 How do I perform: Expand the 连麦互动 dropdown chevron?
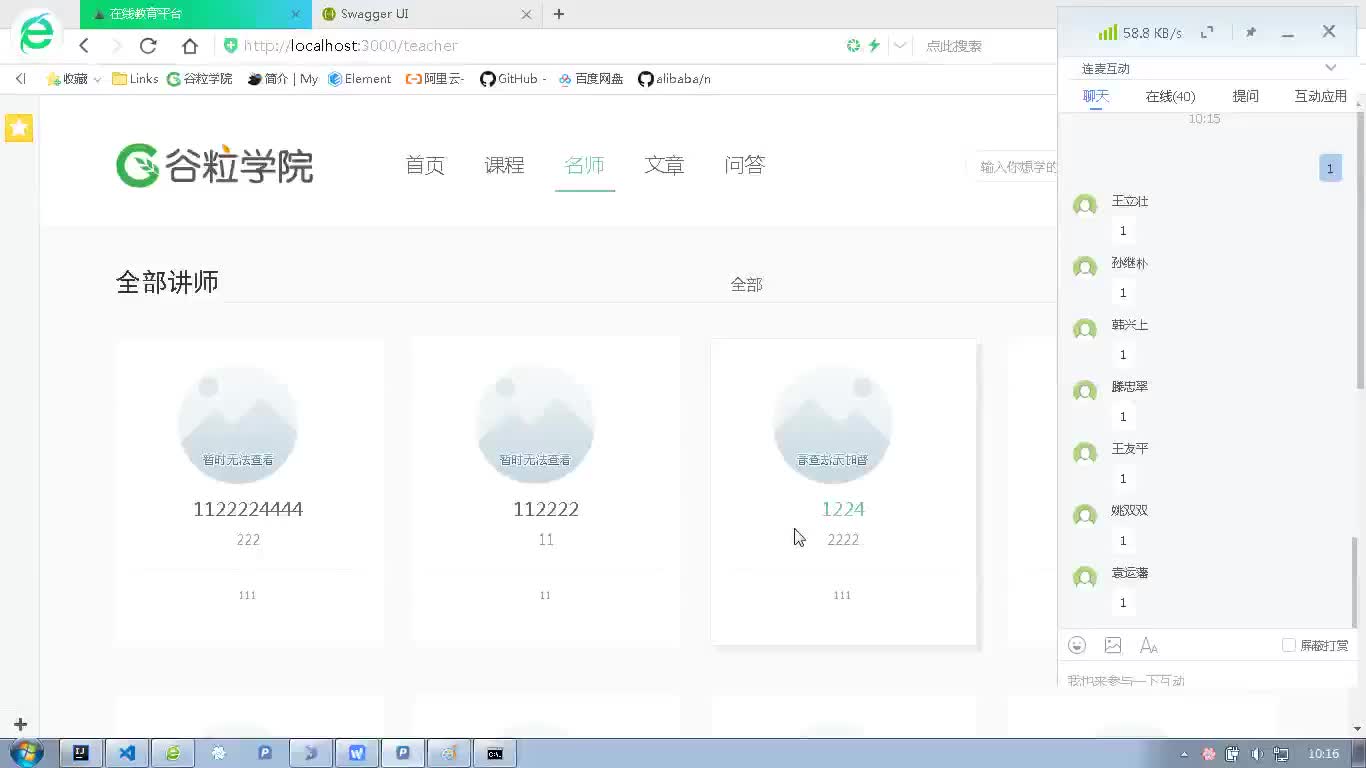pos(1330,68)
